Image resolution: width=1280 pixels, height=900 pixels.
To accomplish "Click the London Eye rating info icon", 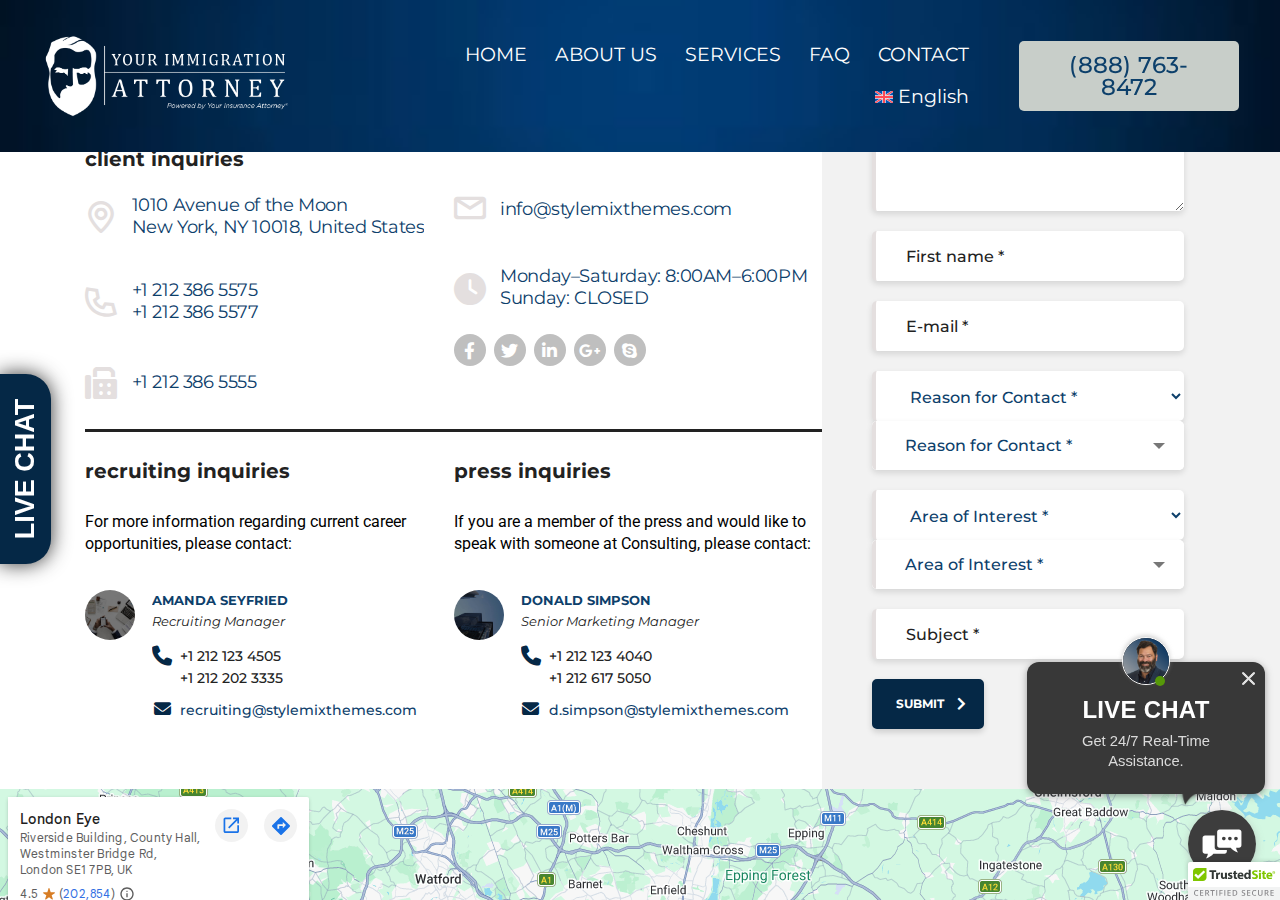I will point(127,893).
